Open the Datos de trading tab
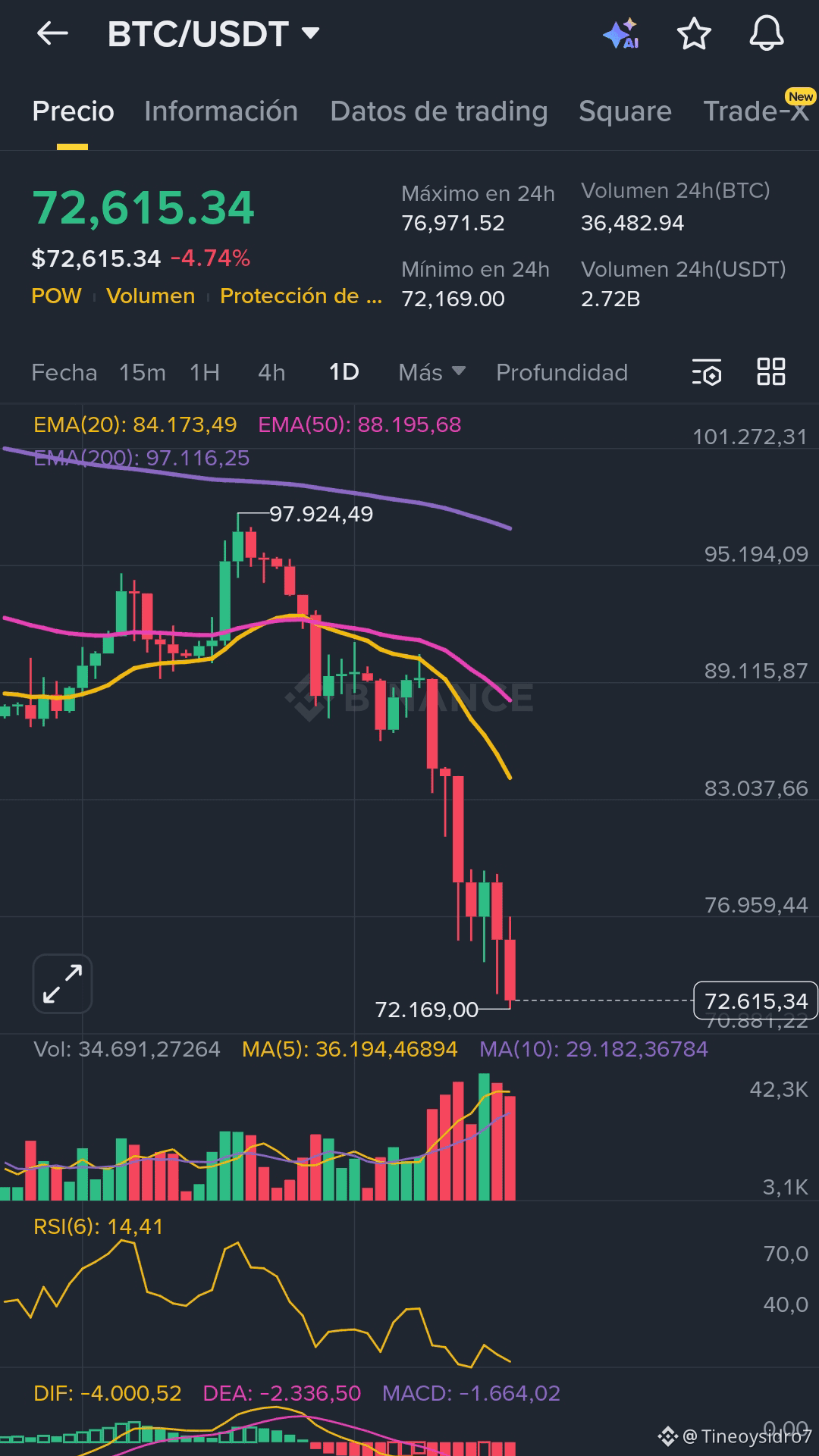 pyautogui.click(x=438, y=111)
